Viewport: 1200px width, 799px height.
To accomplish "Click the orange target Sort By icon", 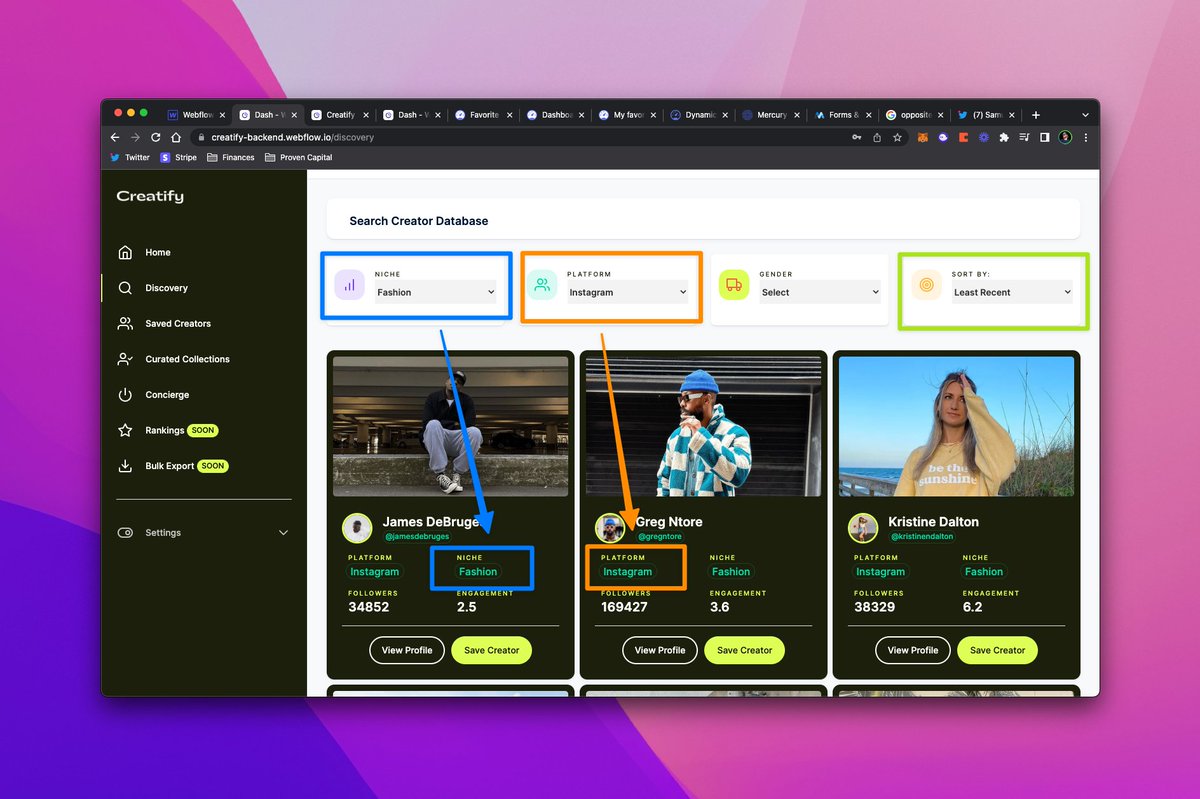I will point(926,285).
